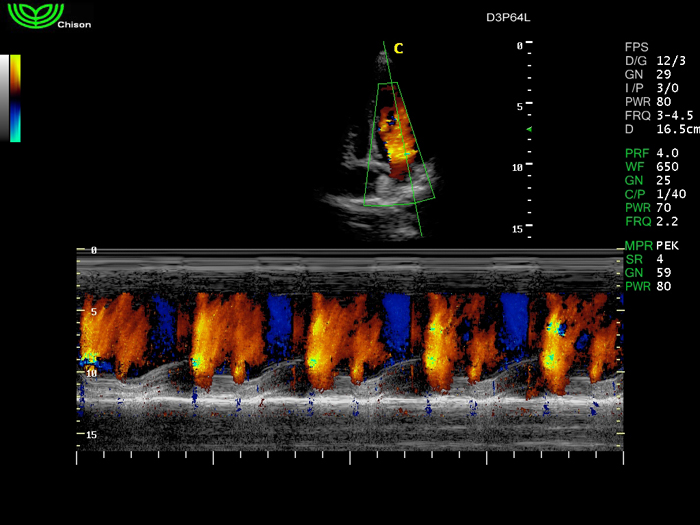Click the yellow C orientation marker

click(398, 48)
